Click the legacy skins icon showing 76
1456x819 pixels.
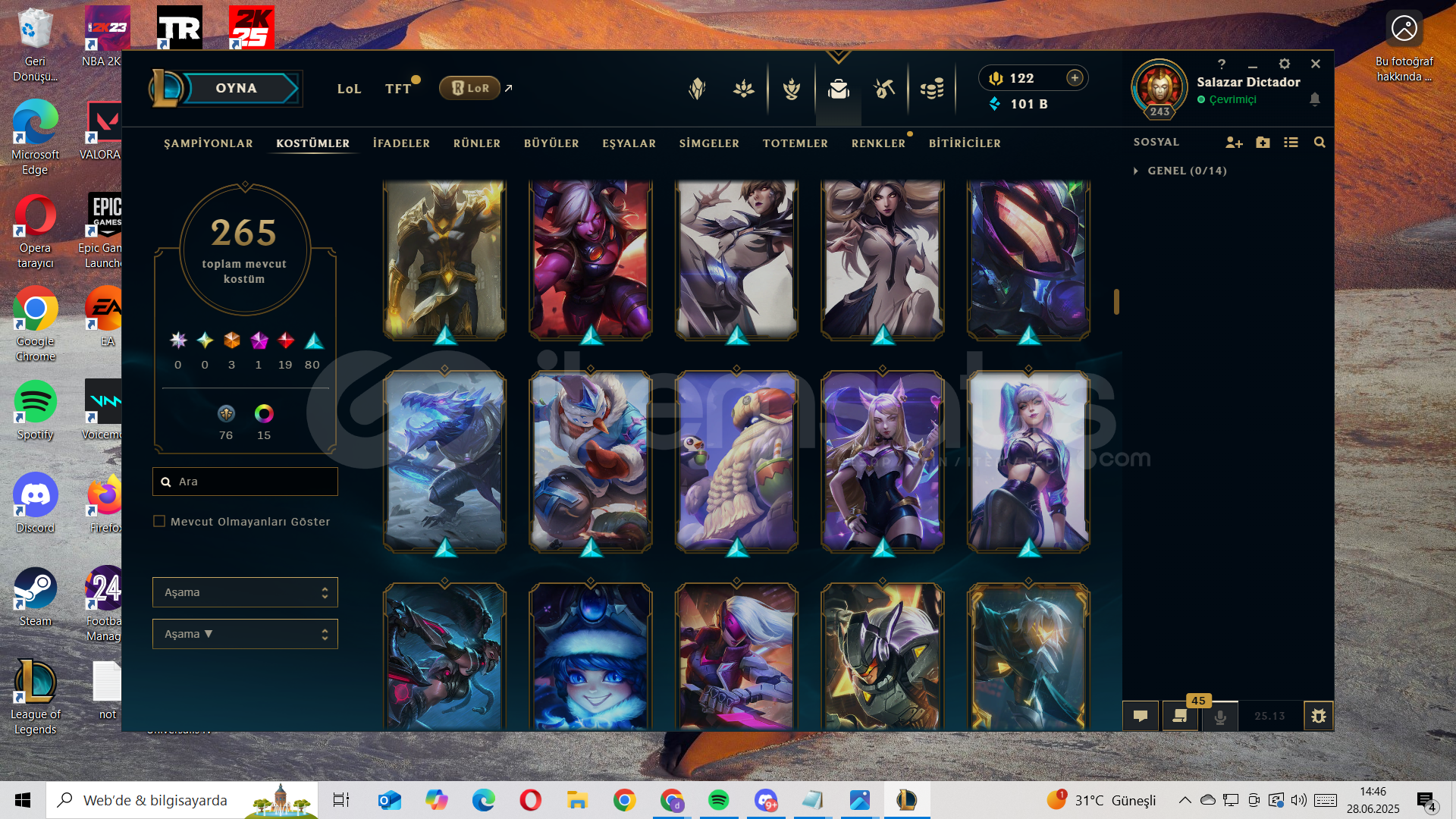coord(226,413)
